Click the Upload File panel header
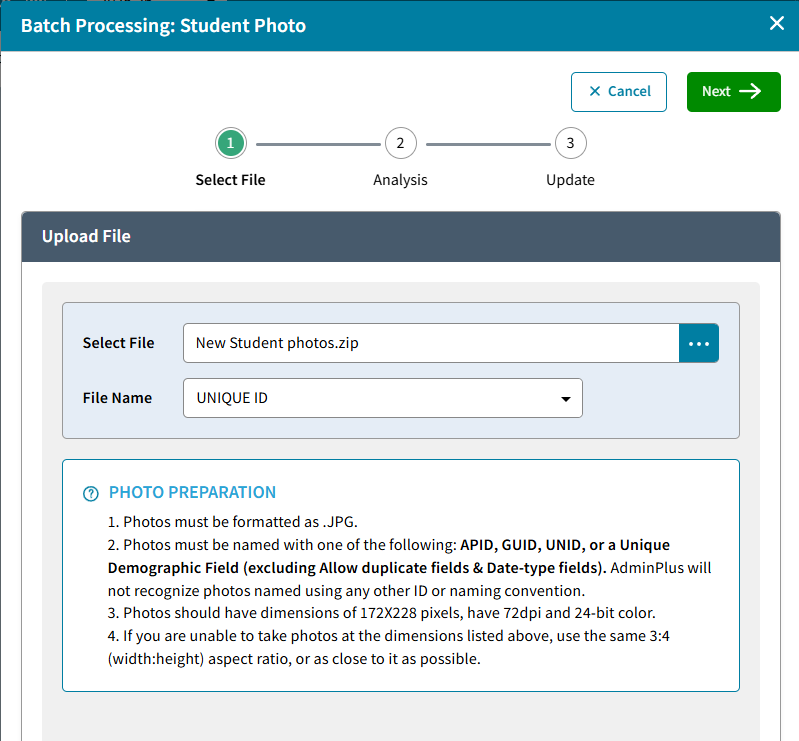This screenshot has height=741, width=799. click(x=401, y=236)
